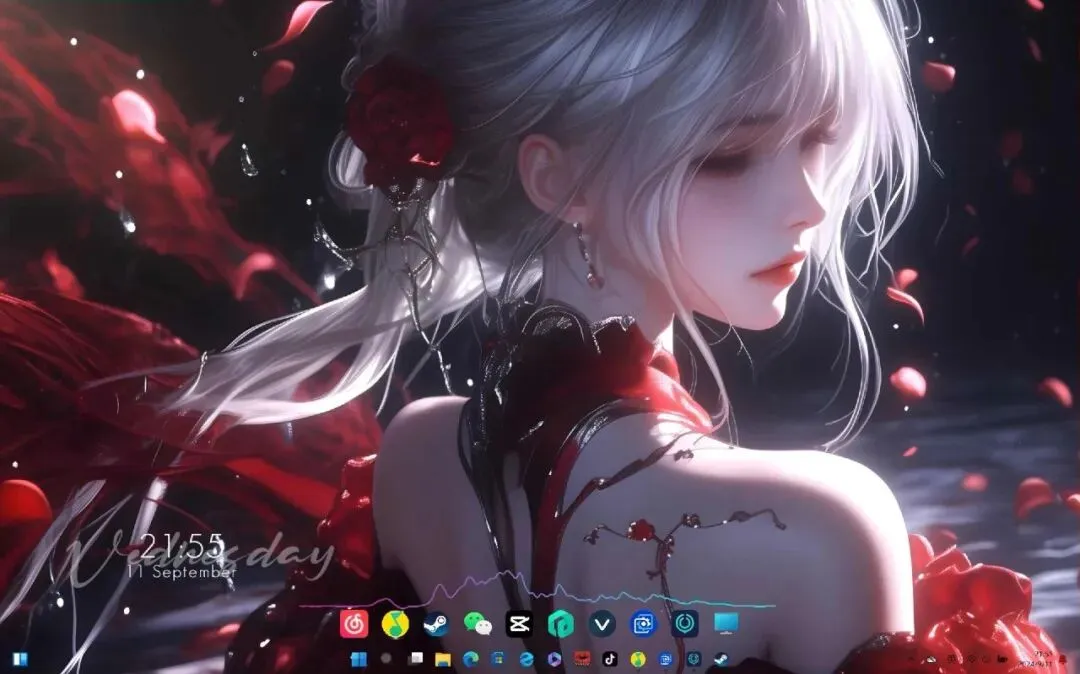Launch CapCut from the dock

[519, 624]
